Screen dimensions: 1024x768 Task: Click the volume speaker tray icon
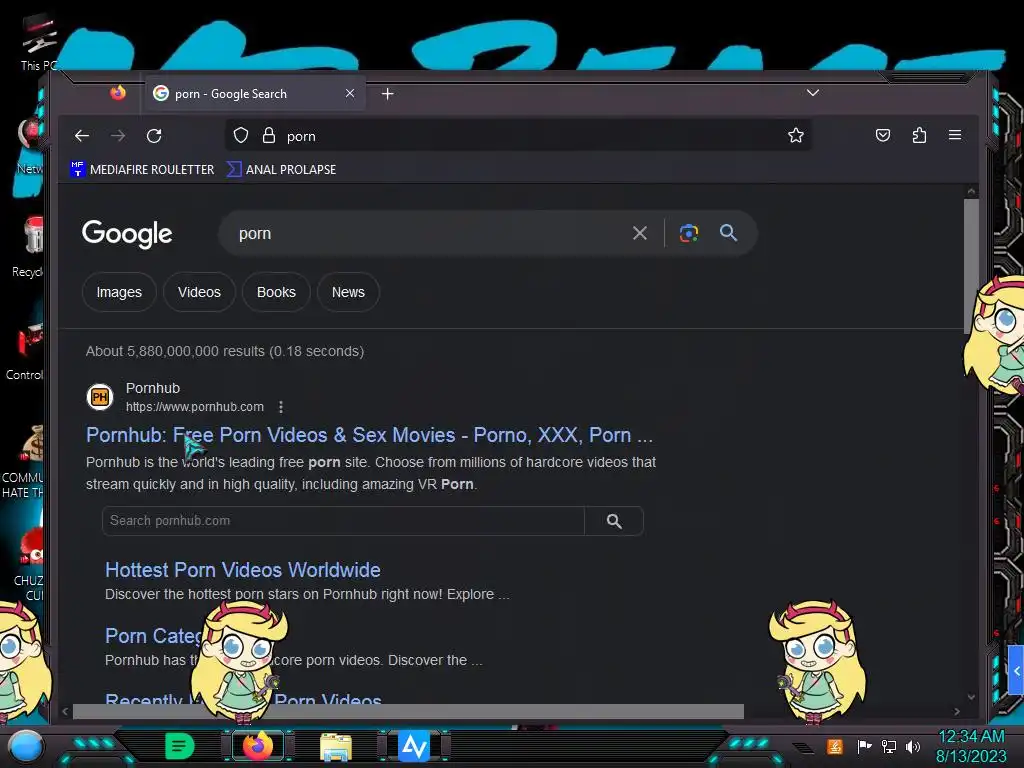(913, 746)
